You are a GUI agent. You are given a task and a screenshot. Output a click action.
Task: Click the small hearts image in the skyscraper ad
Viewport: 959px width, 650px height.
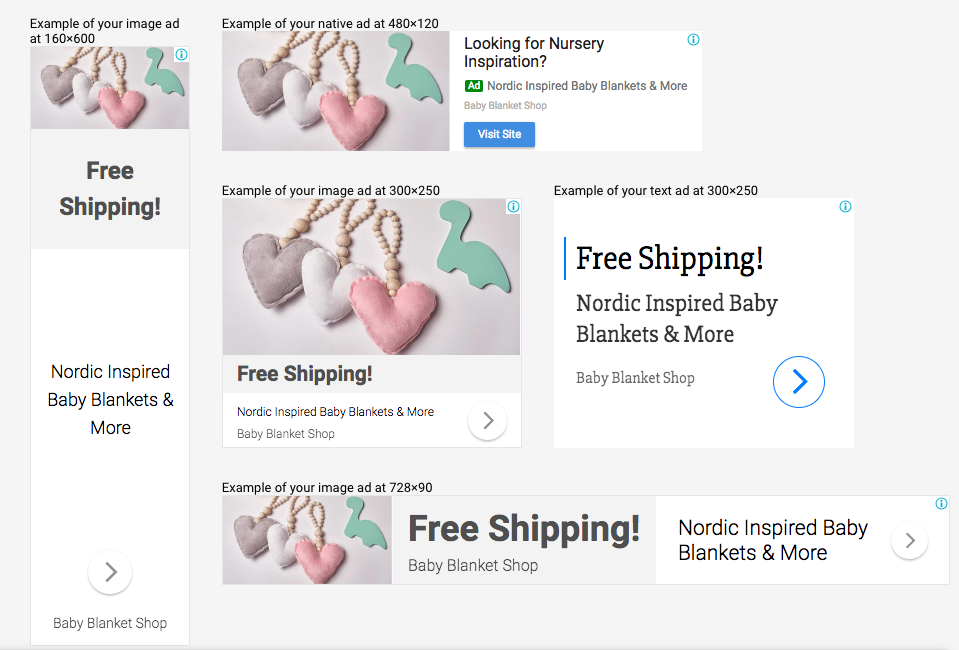click(x=109, y=88)
